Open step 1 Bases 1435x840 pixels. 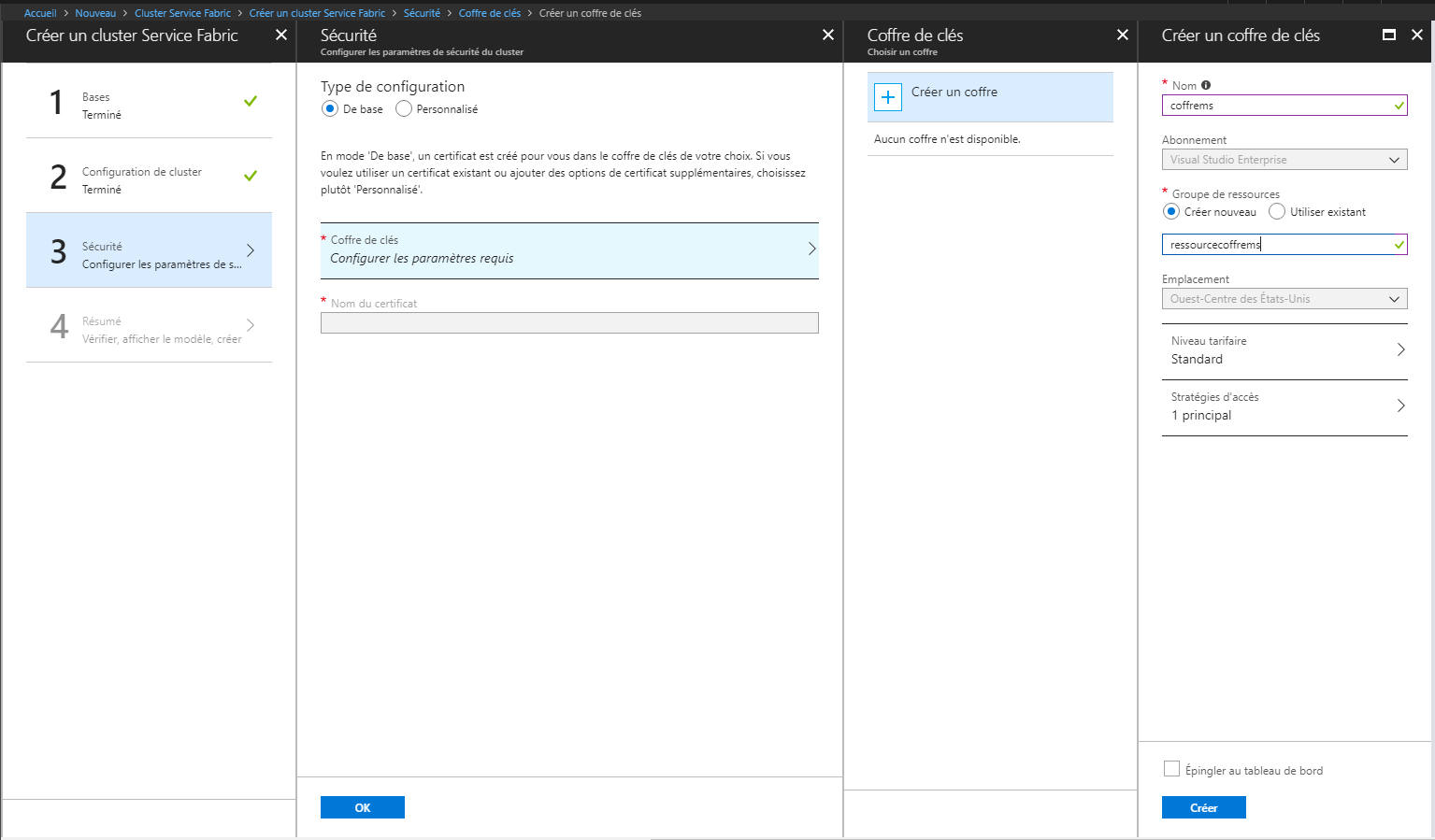coord(149,101)
